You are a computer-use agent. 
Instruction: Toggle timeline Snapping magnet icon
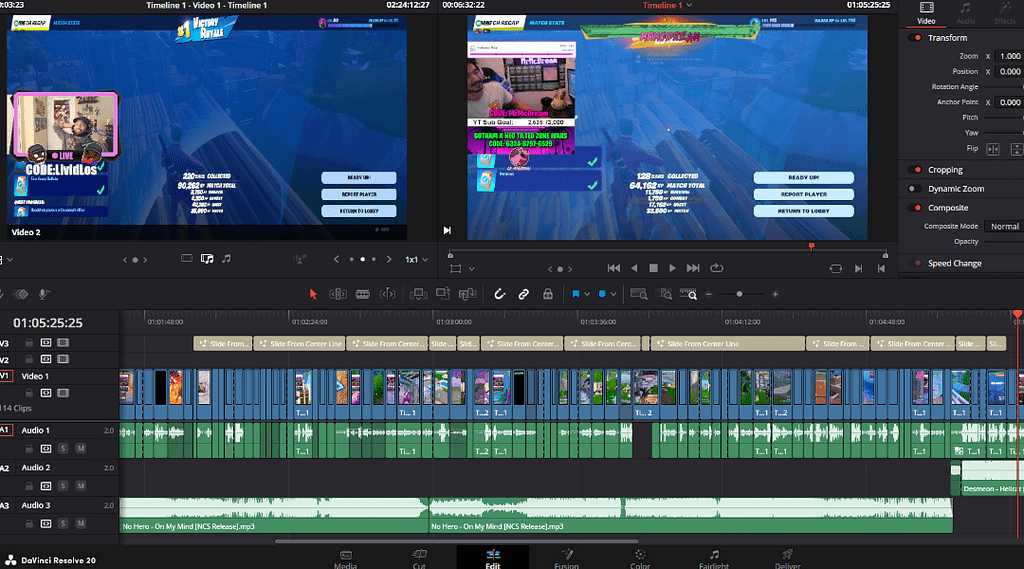click(500, 294)
